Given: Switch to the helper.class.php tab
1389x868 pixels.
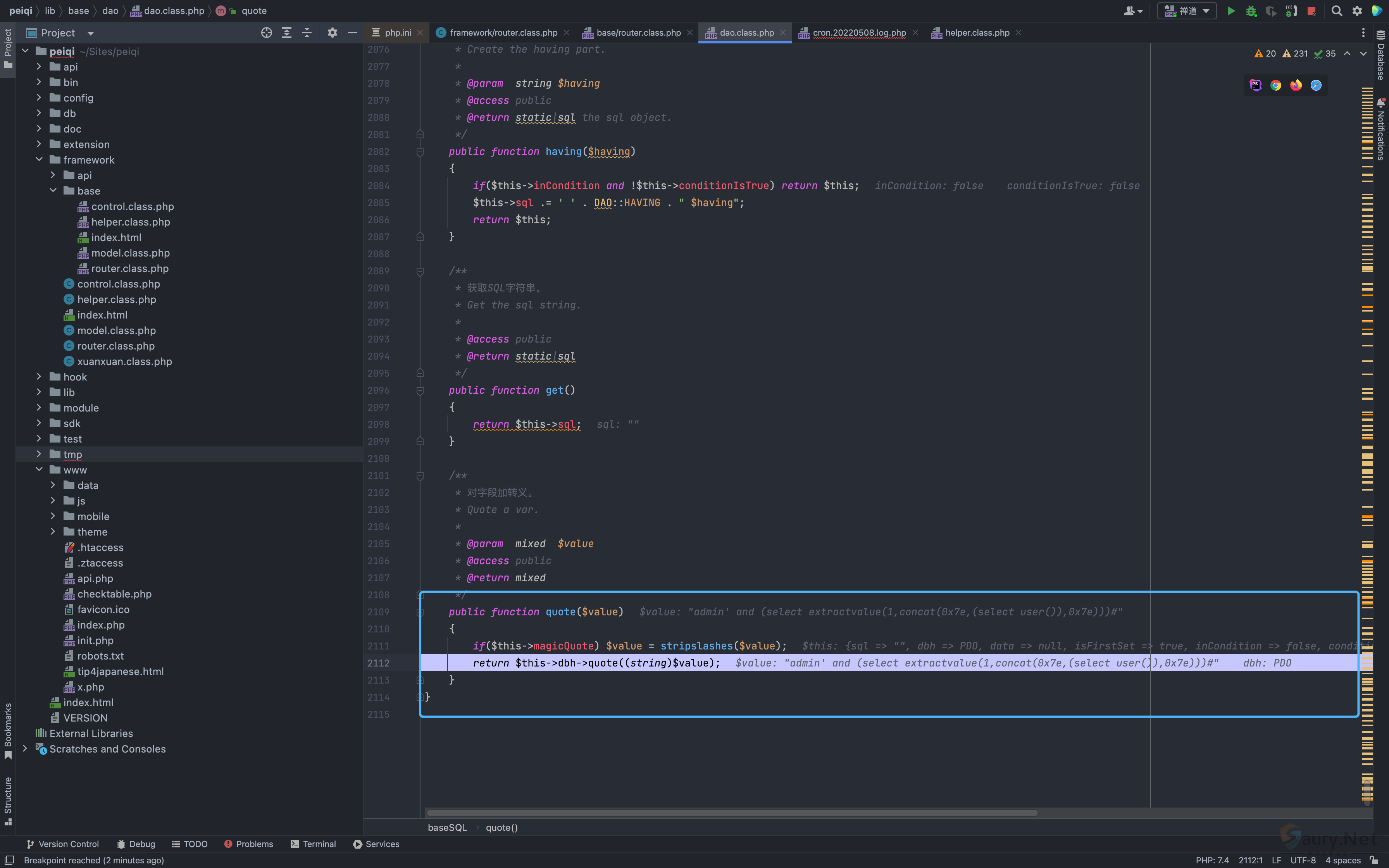Looking at the screenshot, I should (x=977, y=33).
